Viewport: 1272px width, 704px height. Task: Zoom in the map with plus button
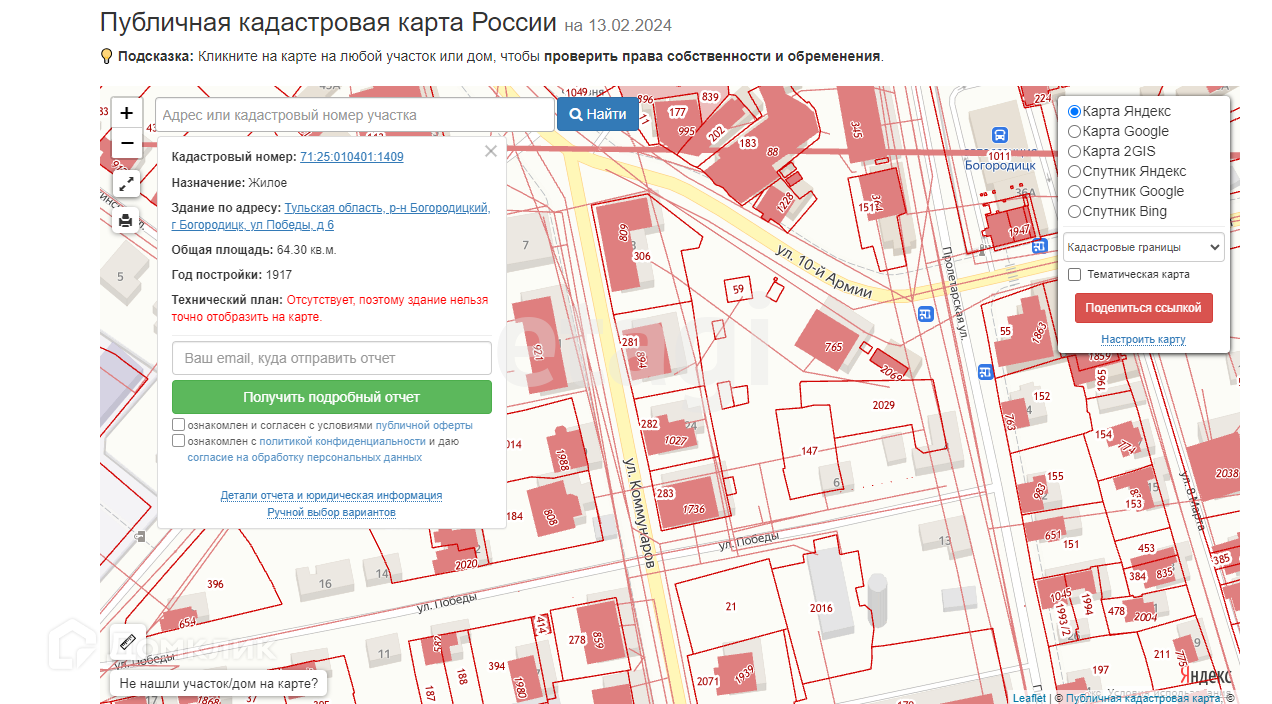127,113
